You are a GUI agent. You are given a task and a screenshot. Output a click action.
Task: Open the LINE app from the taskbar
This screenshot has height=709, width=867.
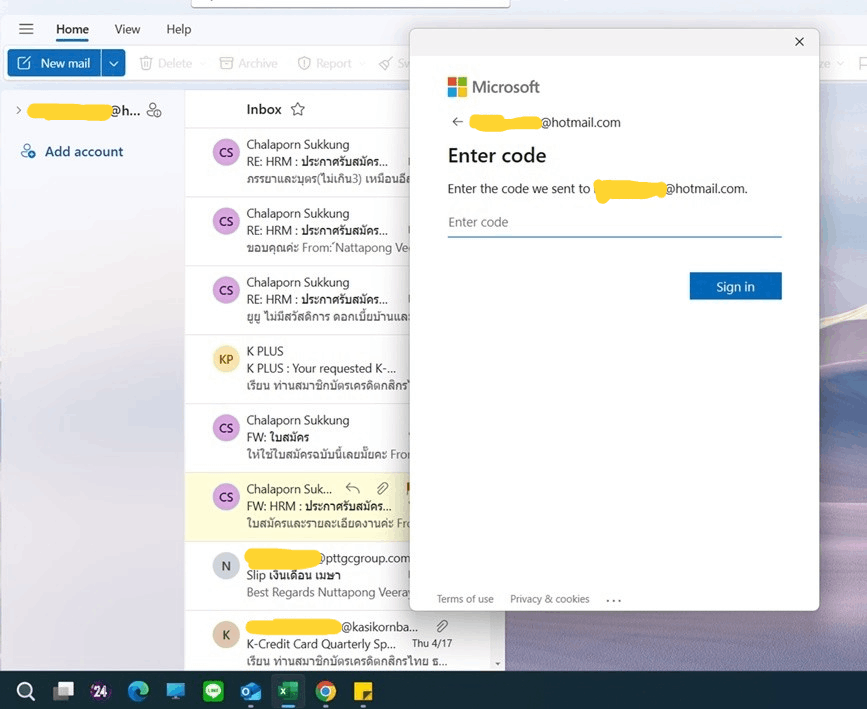213,691
